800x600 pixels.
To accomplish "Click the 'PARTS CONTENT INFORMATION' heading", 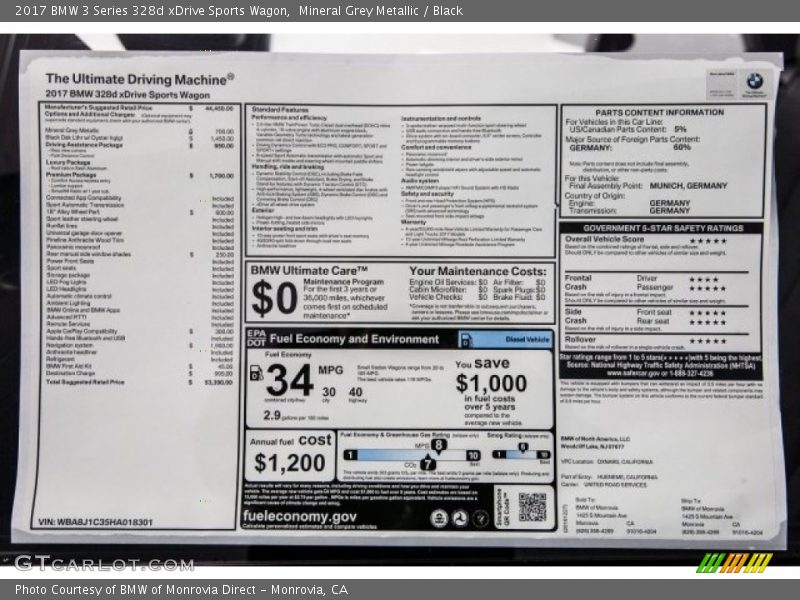I will point(660,112).
